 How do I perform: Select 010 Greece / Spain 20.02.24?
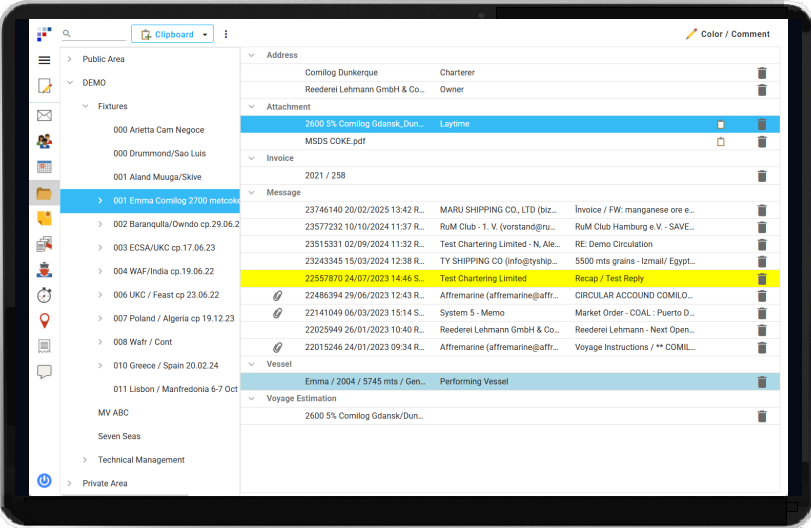pos(166,366)
